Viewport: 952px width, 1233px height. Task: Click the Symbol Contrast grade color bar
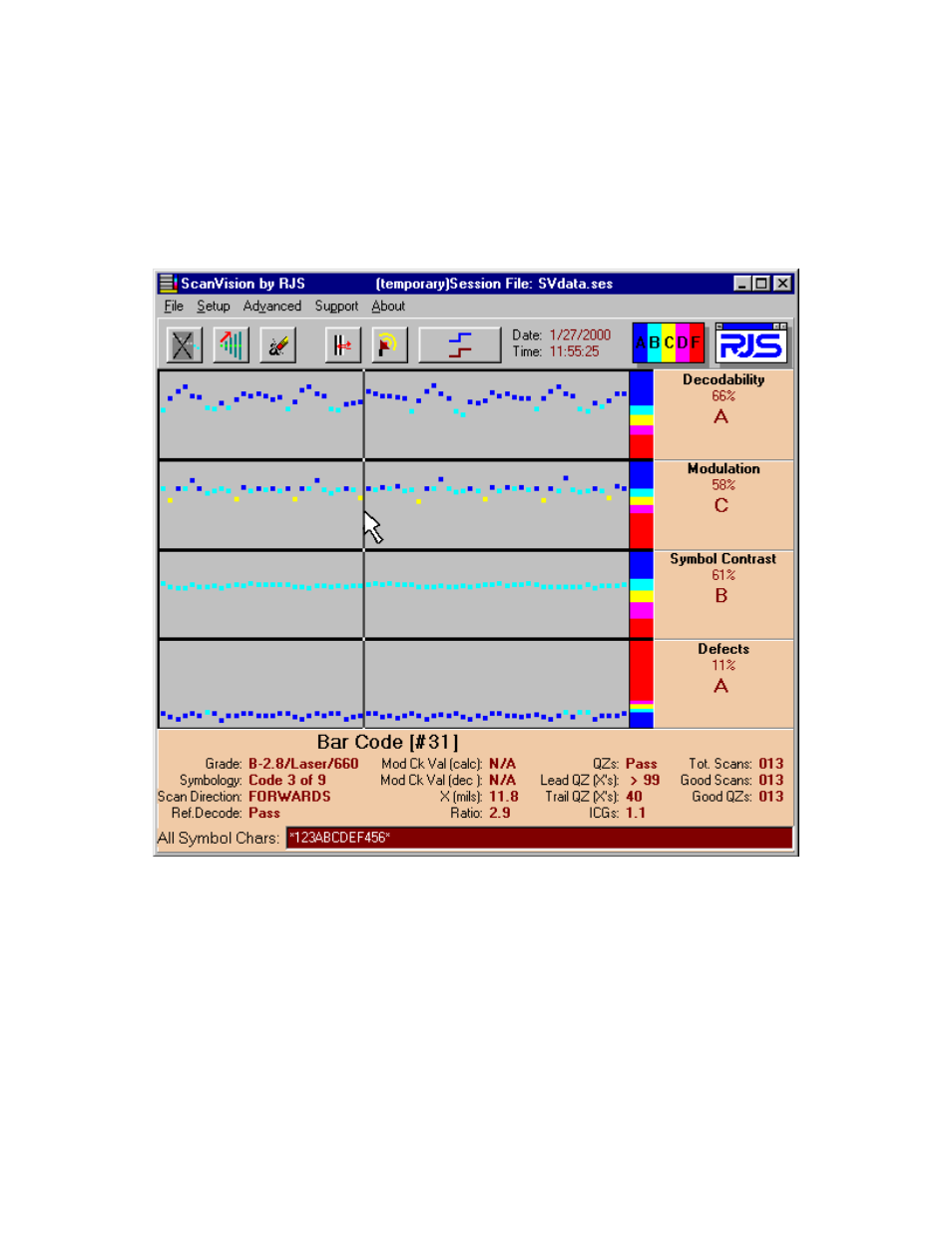pos(642,594)
